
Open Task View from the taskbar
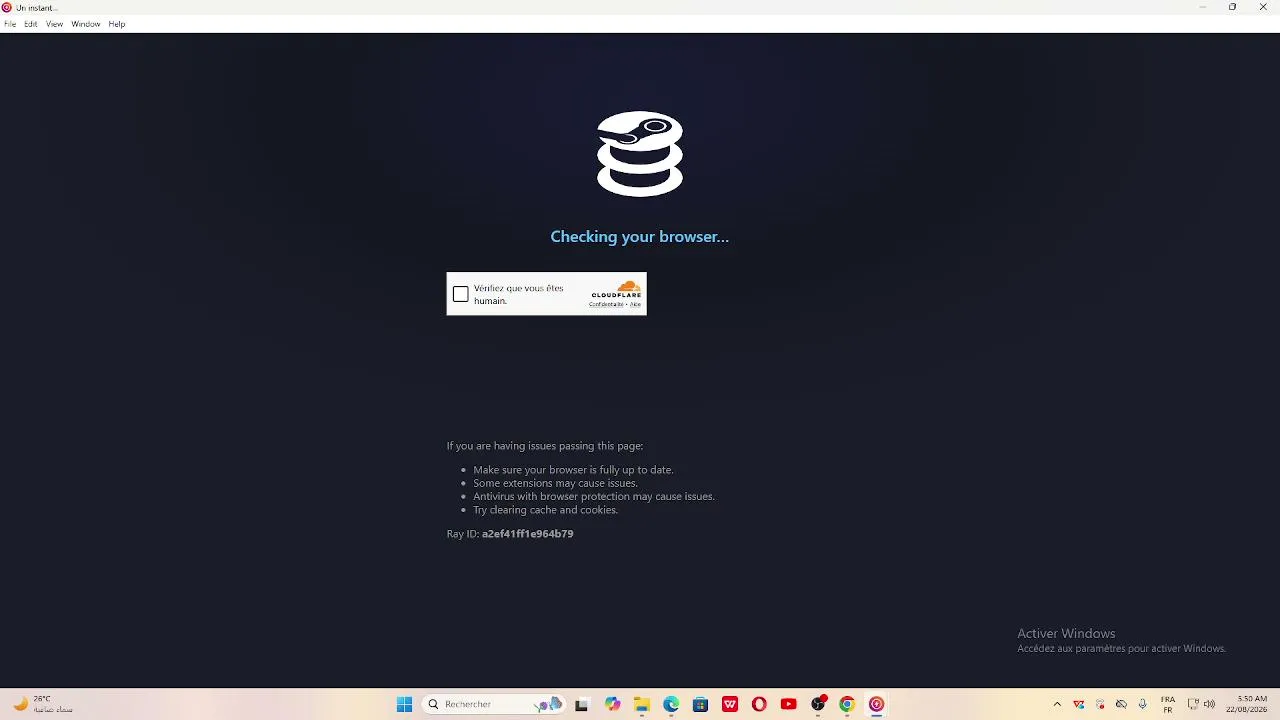[x=581, y=704]
